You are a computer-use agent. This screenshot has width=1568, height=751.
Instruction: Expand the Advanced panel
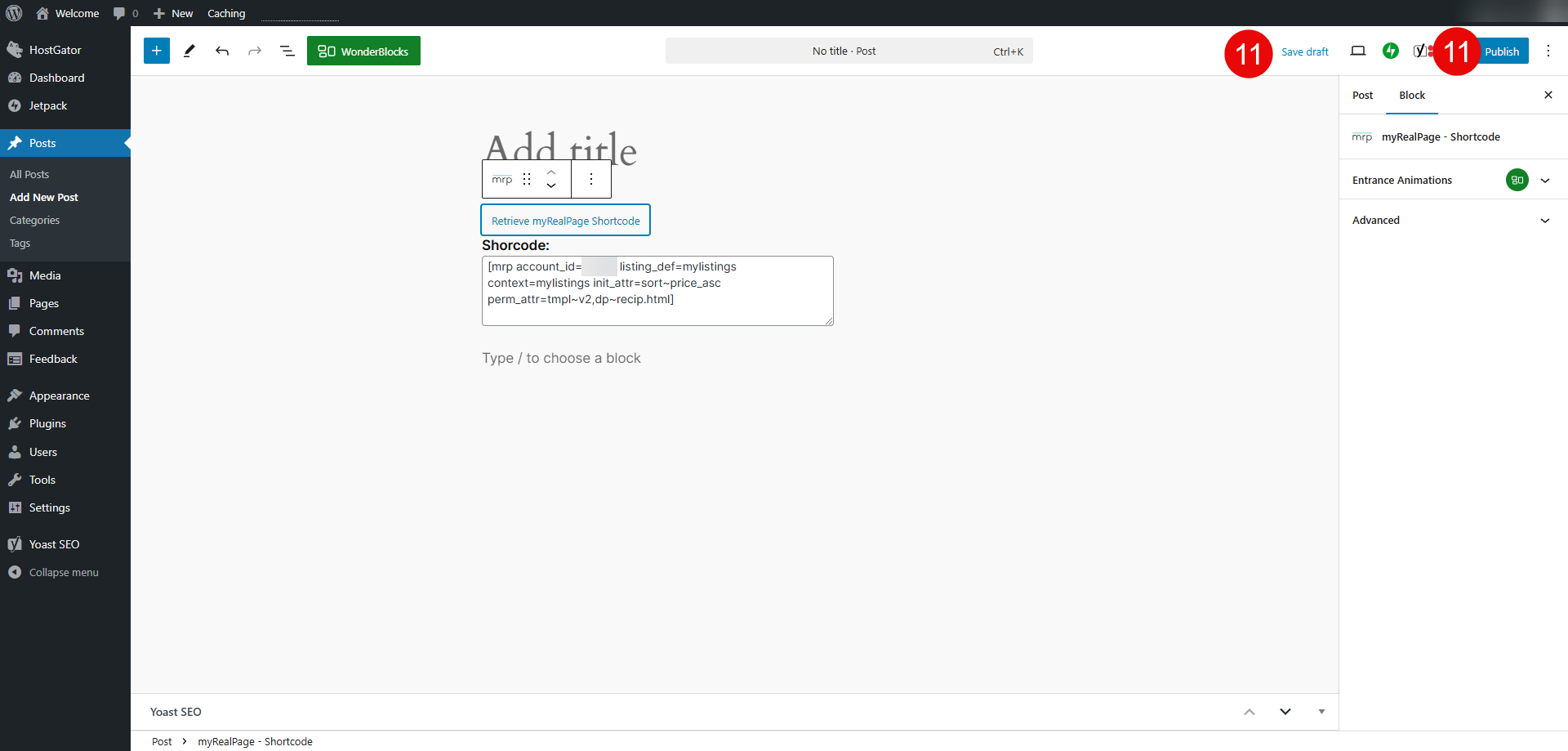[x=1454, y=220]
